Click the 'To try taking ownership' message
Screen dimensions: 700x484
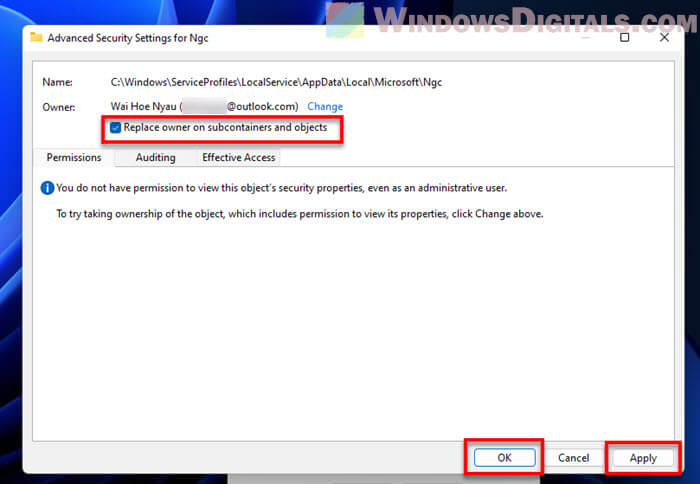300,214
